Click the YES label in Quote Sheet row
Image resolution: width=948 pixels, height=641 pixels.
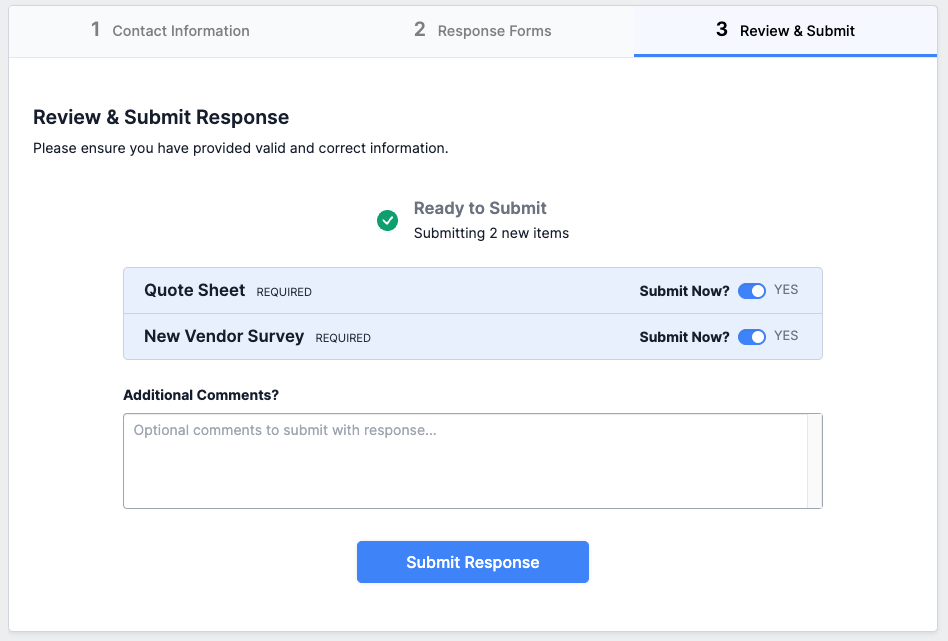[x=786, y=290]
